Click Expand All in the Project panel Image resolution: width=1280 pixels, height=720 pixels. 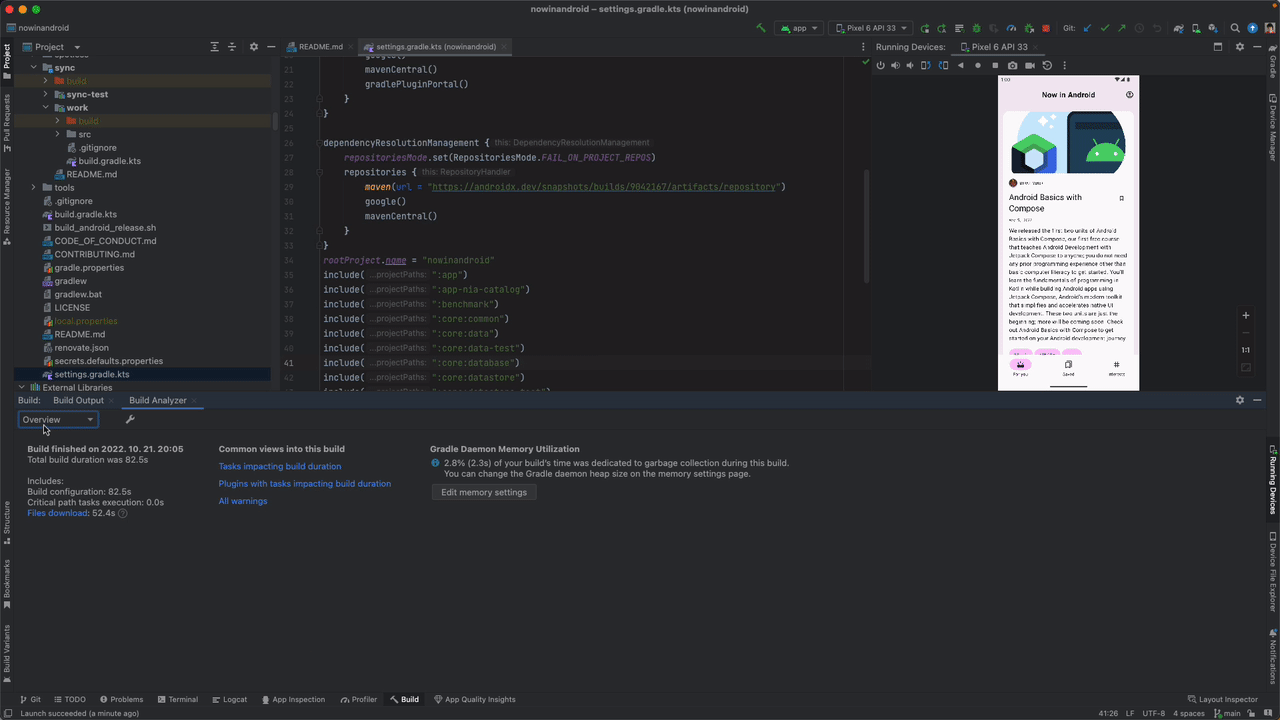214,47
